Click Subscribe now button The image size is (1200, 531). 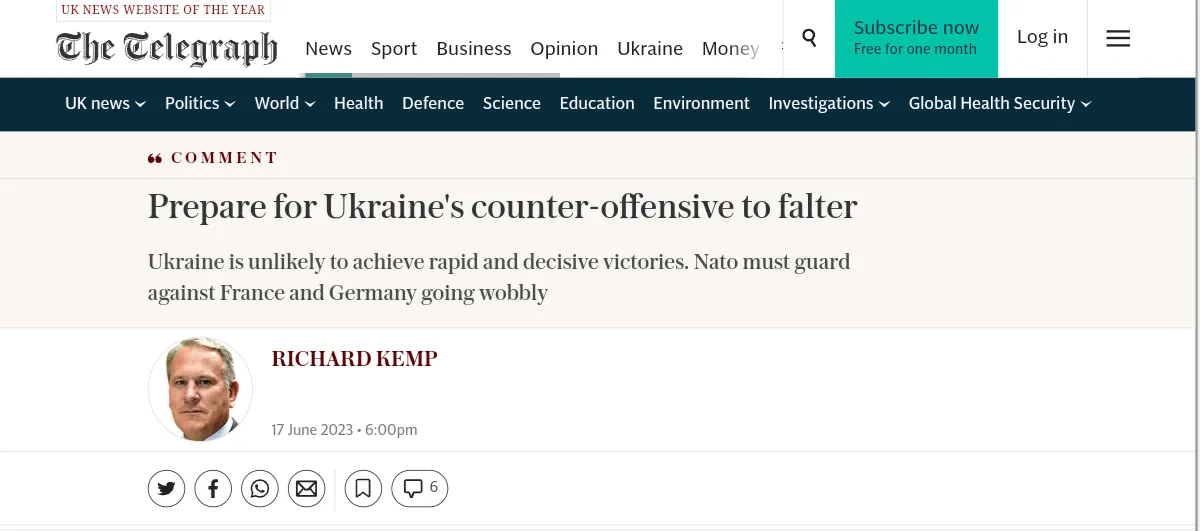916,38
